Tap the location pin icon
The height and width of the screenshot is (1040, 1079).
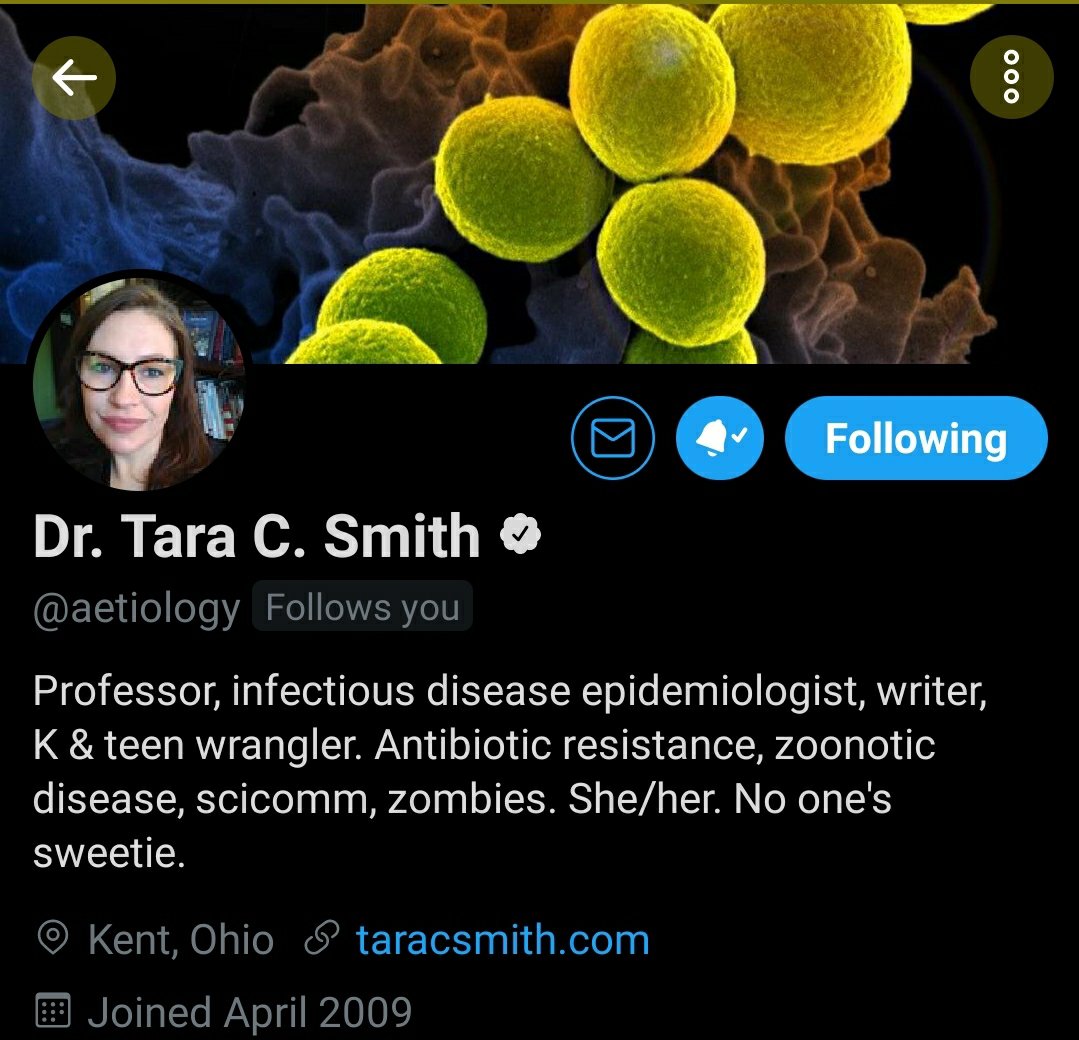point(53,939)
